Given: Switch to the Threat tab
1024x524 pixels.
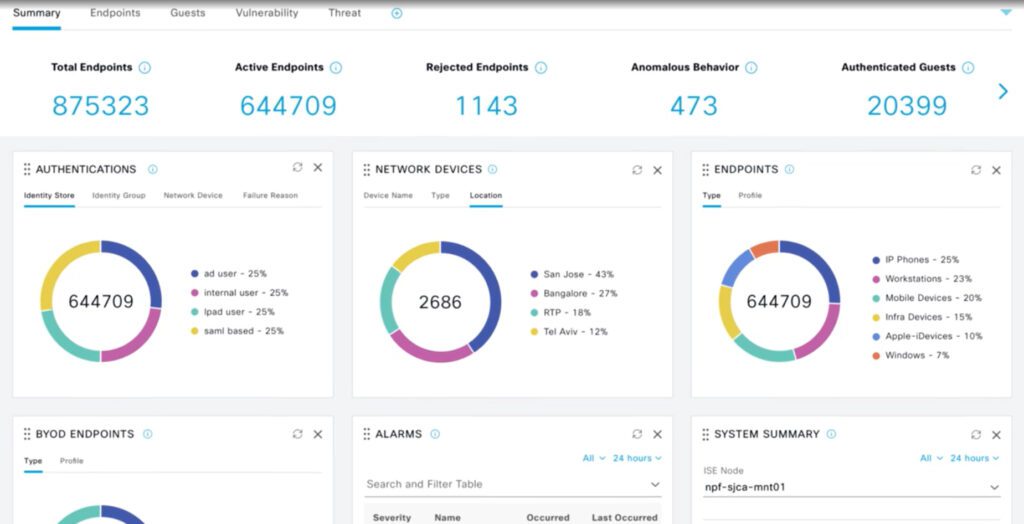Looking at the screenshot, I should pos(344,12).
